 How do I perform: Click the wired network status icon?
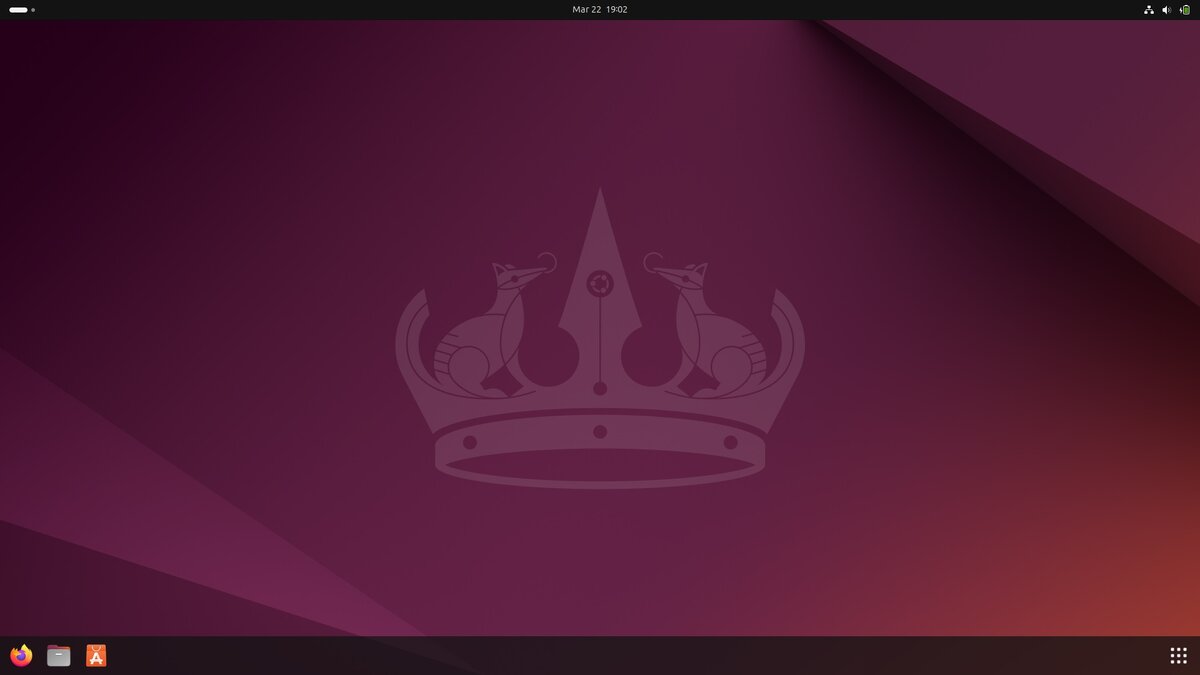click(x=1149, y=10)
